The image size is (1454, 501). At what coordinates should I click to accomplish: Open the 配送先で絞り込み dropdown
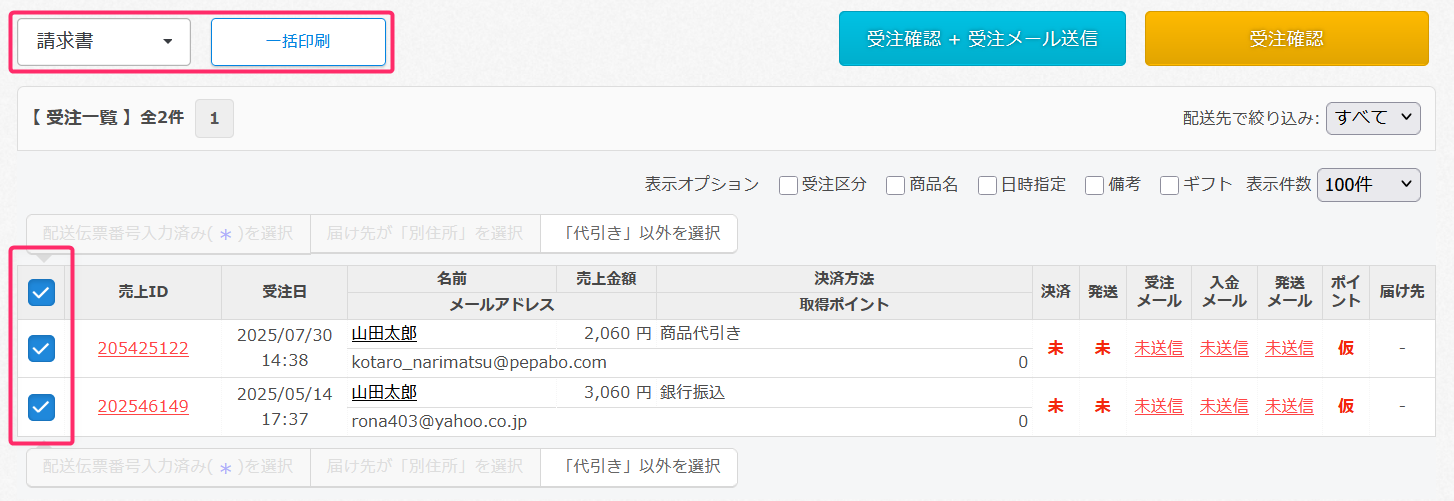(x=1373, y=118)
